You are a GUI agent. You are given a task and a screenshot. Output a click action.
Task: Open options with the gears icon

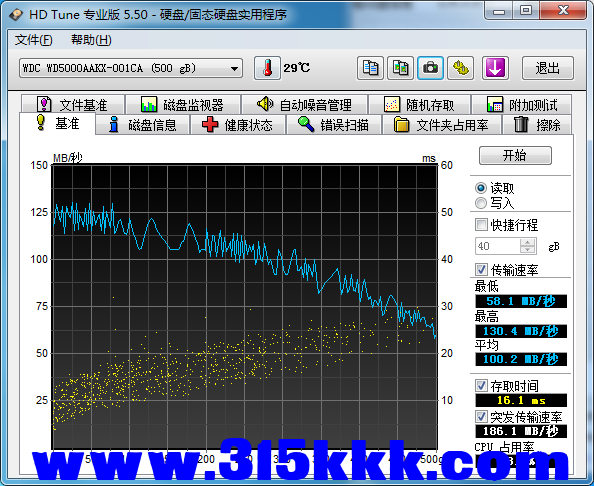(461, 68)
